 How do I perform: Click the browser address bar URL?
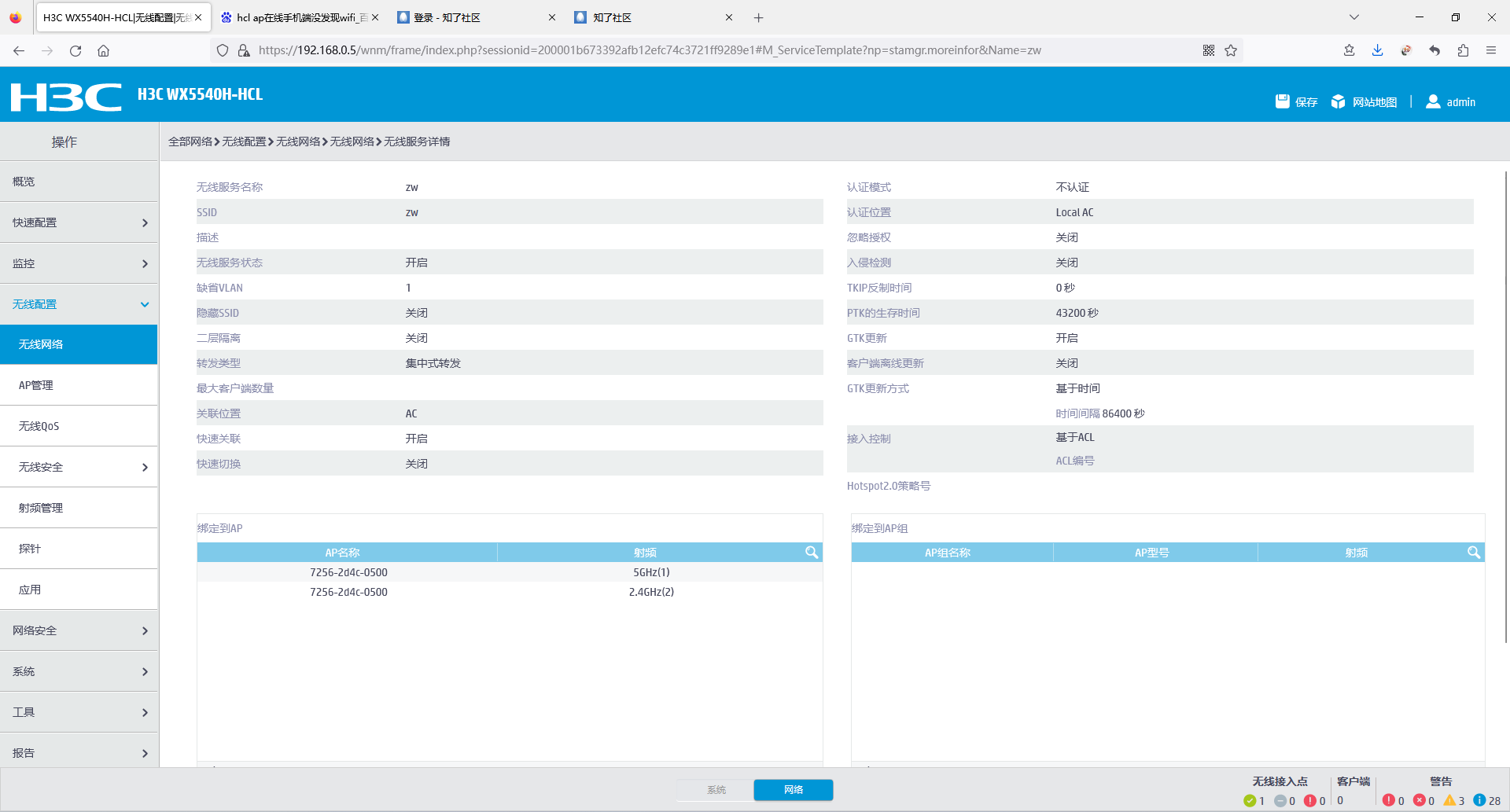[x=650, y=50]
